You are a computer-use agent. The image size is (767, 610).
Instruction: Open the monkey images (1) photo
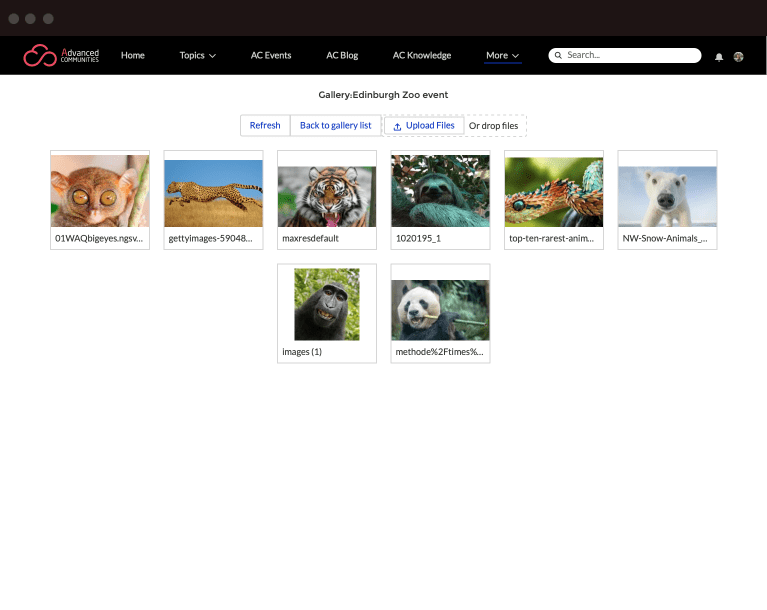point(327,304)
